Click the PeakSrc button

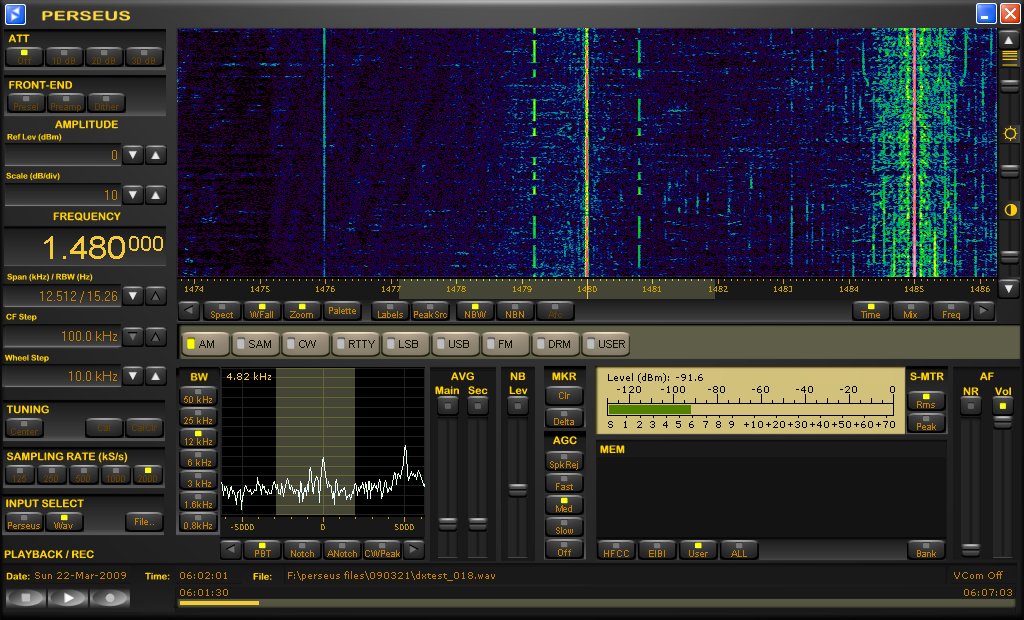coord(430,311)
